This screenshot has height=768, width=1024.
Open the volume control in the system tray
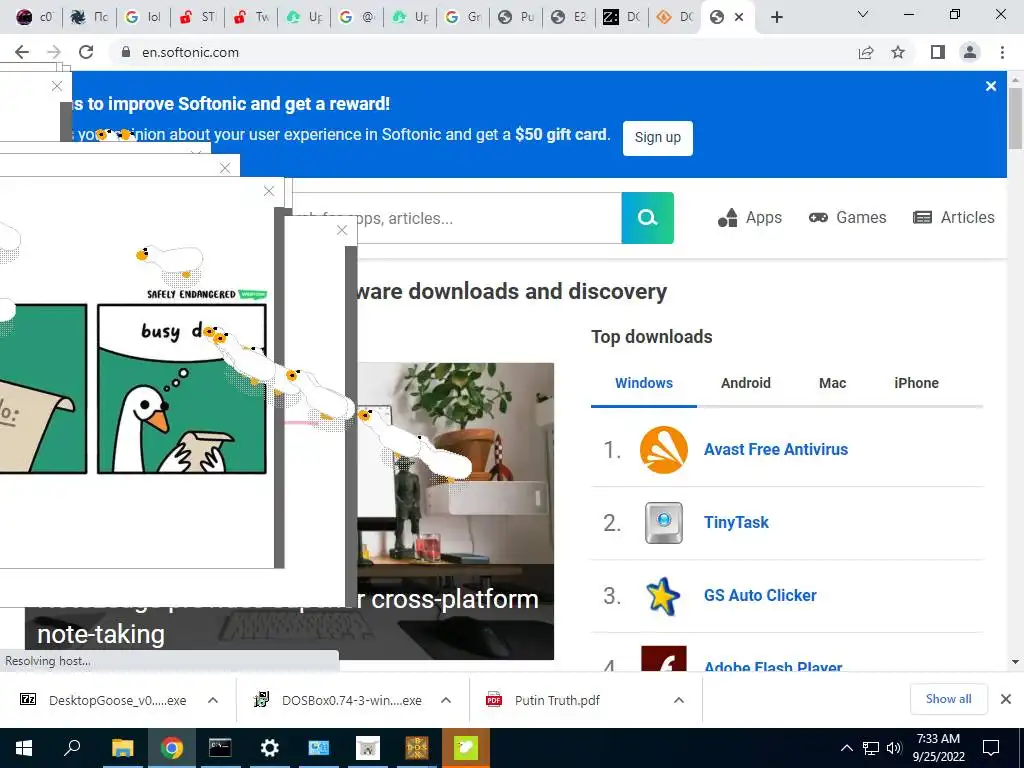click(x=894, y=748)
